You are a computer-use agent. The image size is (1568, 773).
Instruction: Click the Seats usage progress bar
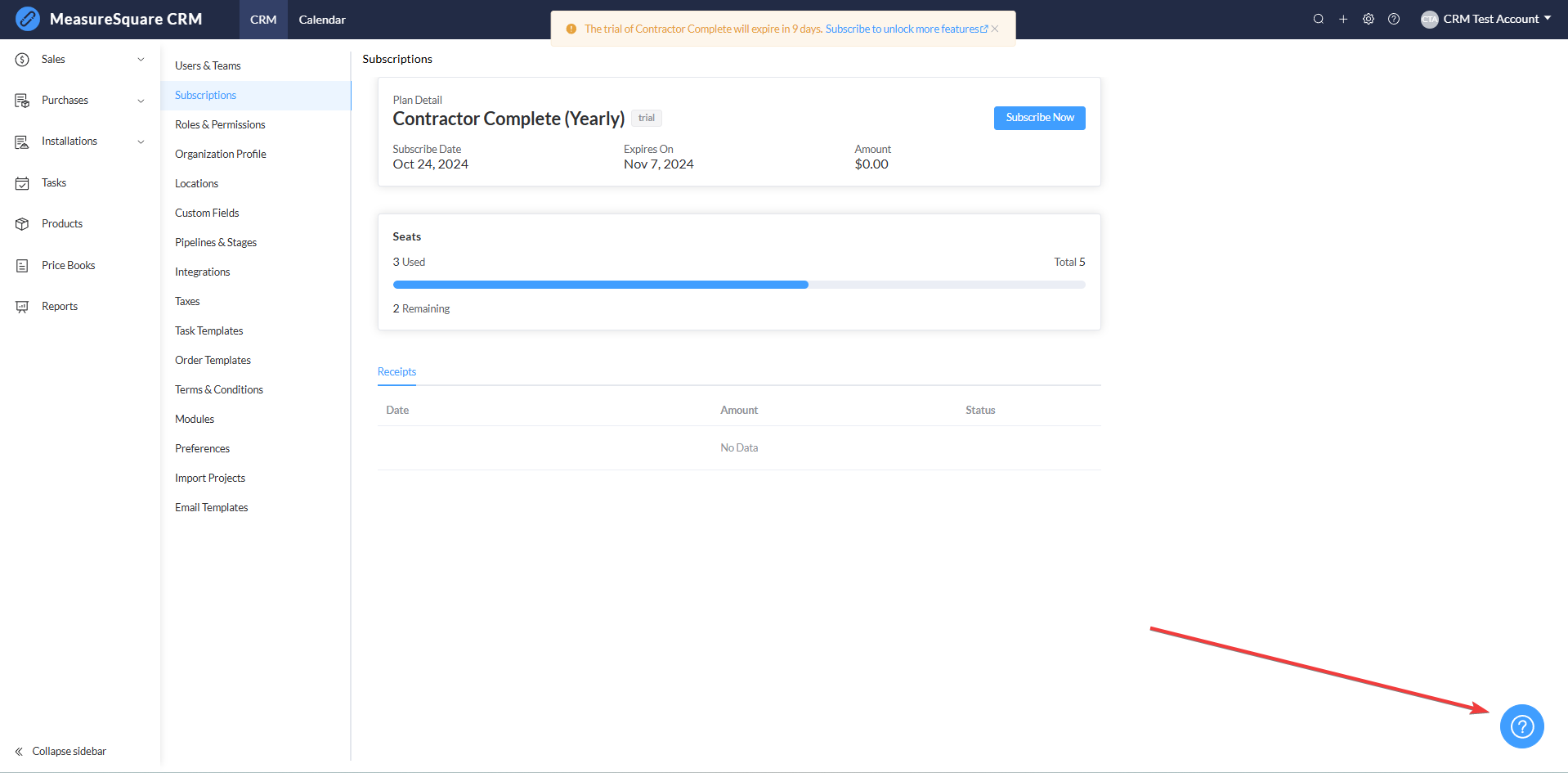coord(739,285)
